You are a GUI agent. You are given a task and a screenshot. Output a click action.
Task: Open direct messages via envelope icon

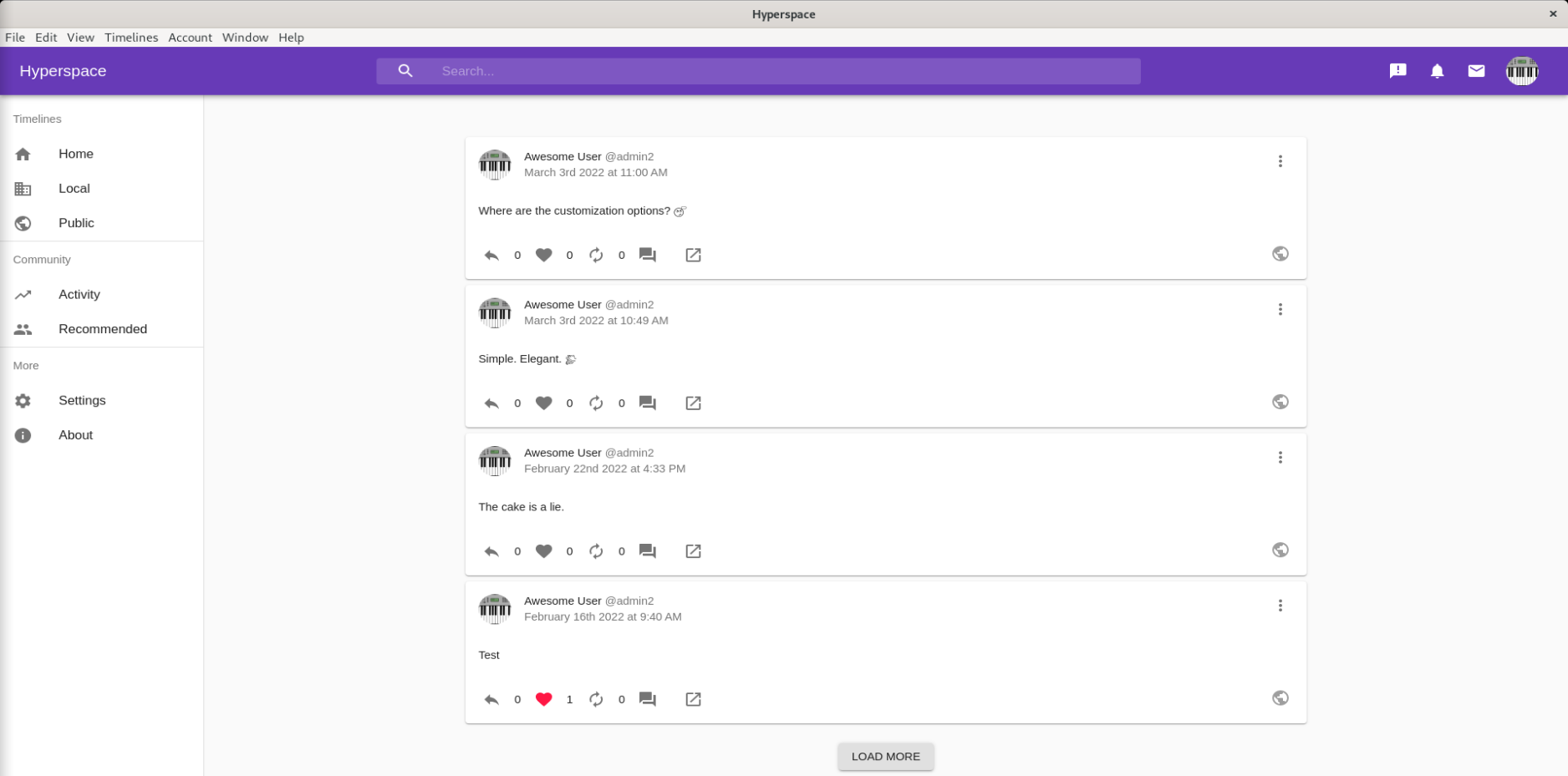[x=1476, y=71]
